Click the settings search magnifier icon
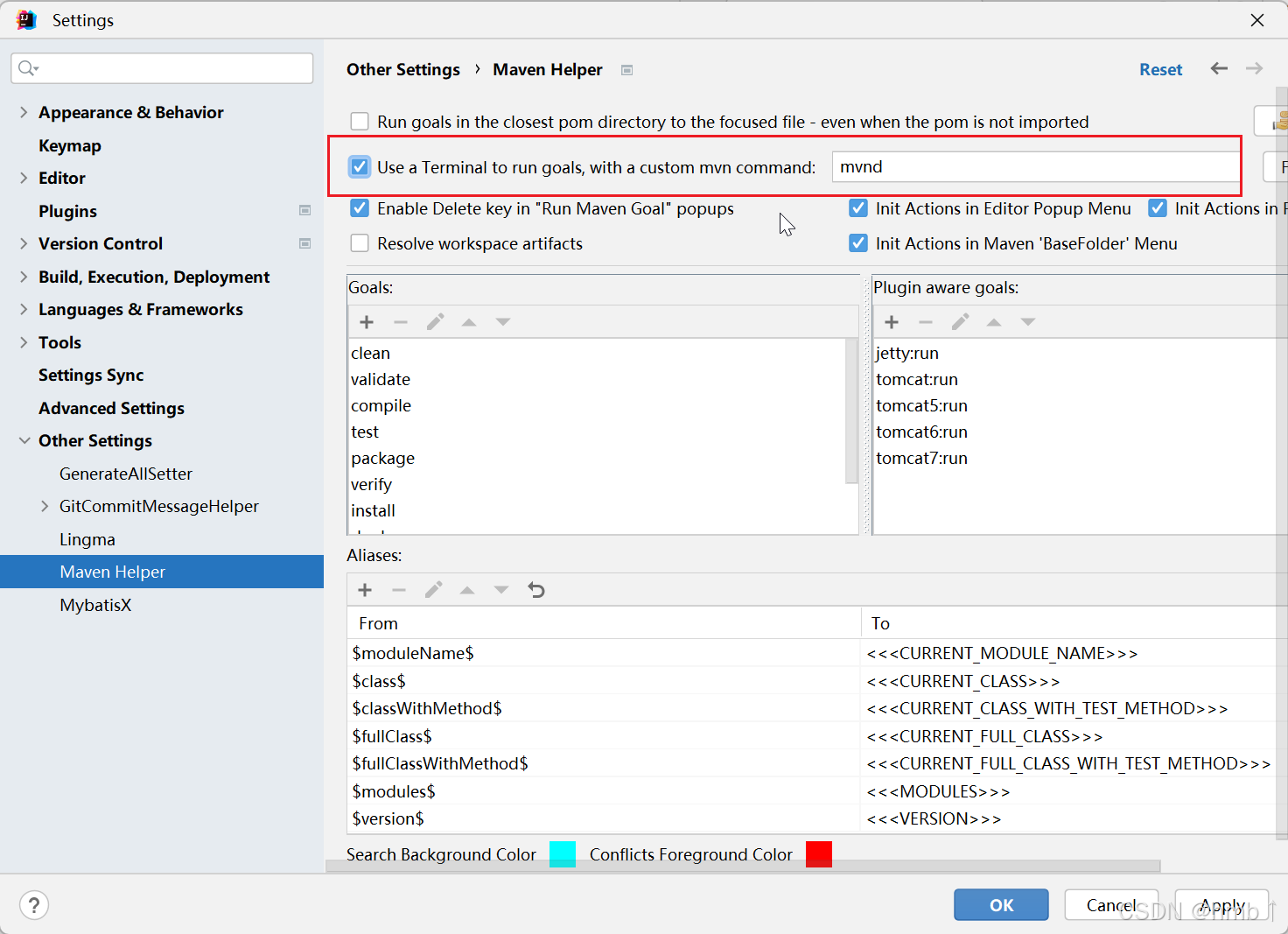This screenshot has width=1288, height=934. [28, 68]
